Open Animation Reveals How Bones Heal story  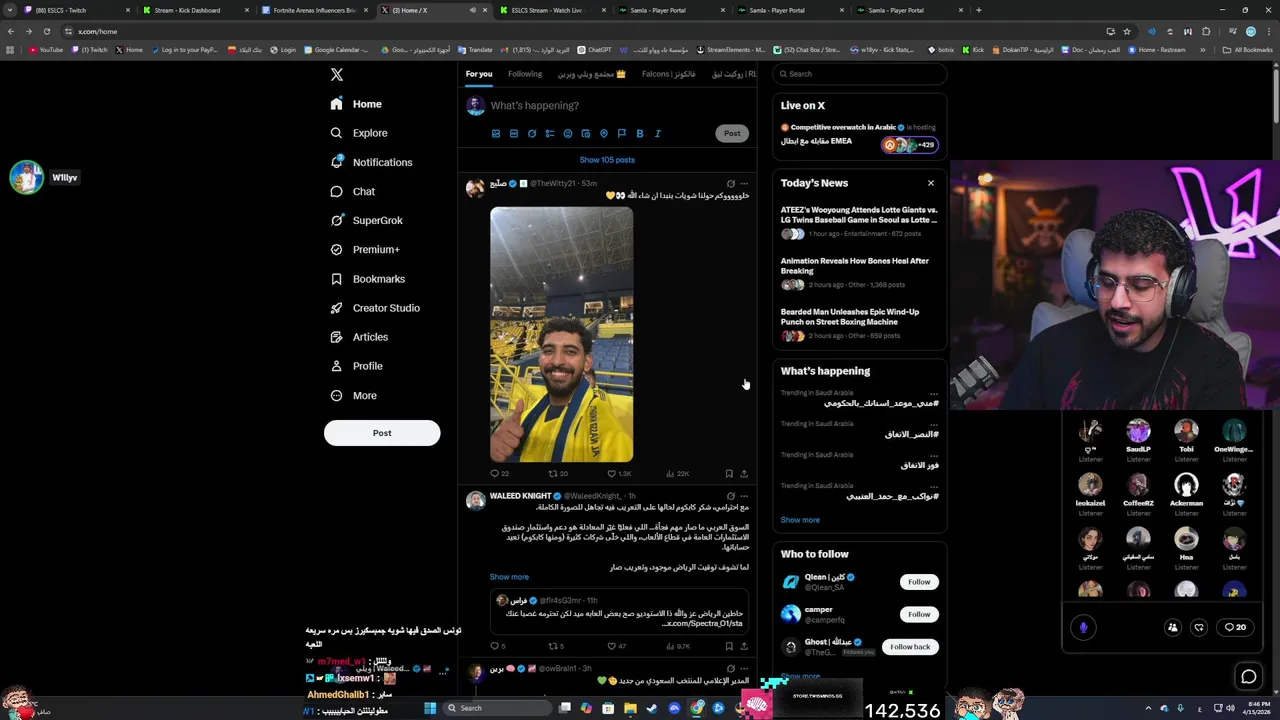(x=859, y=273)
